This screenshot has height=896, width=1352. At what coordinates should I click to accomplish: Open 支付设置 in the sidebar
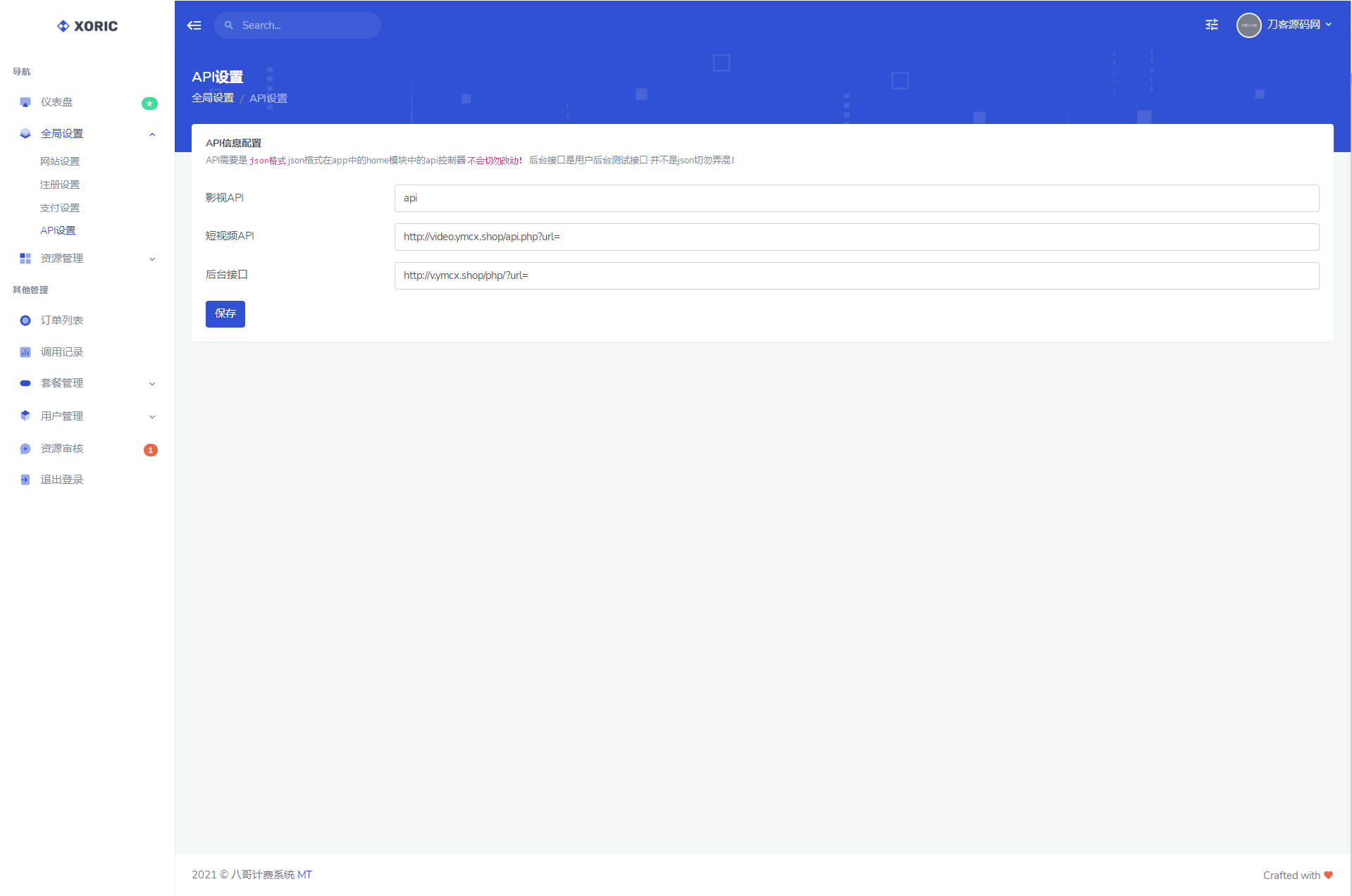tap(60, 208)
